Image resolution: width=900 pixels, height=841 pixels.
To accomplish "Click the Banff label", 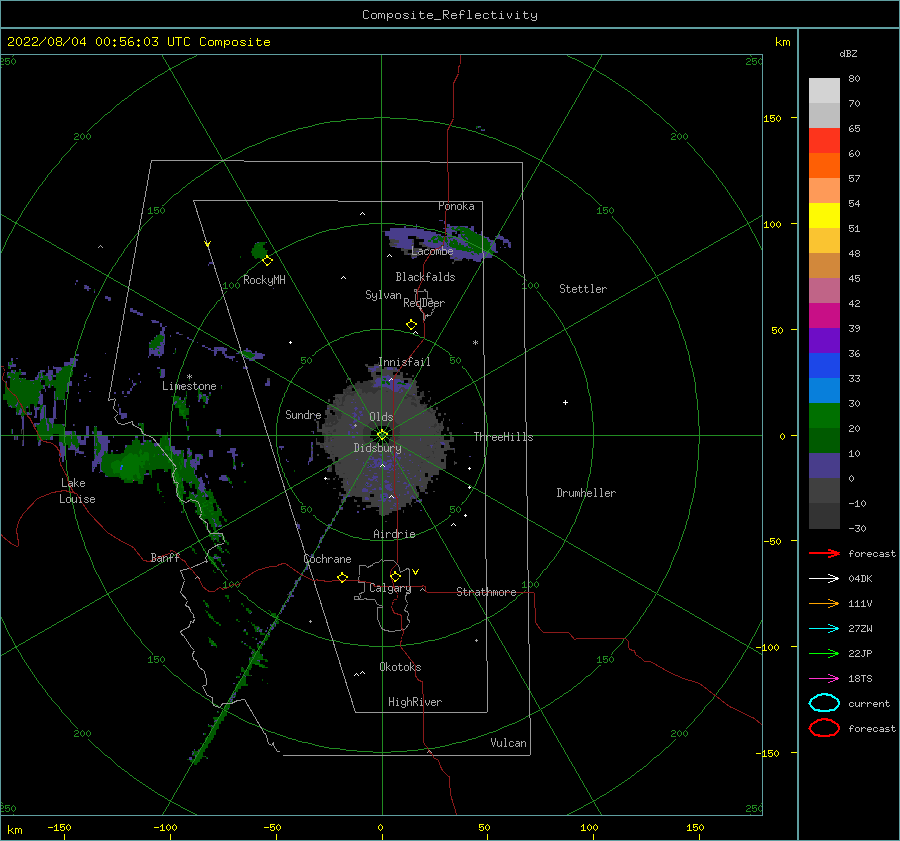I will (x=165, y=557).
